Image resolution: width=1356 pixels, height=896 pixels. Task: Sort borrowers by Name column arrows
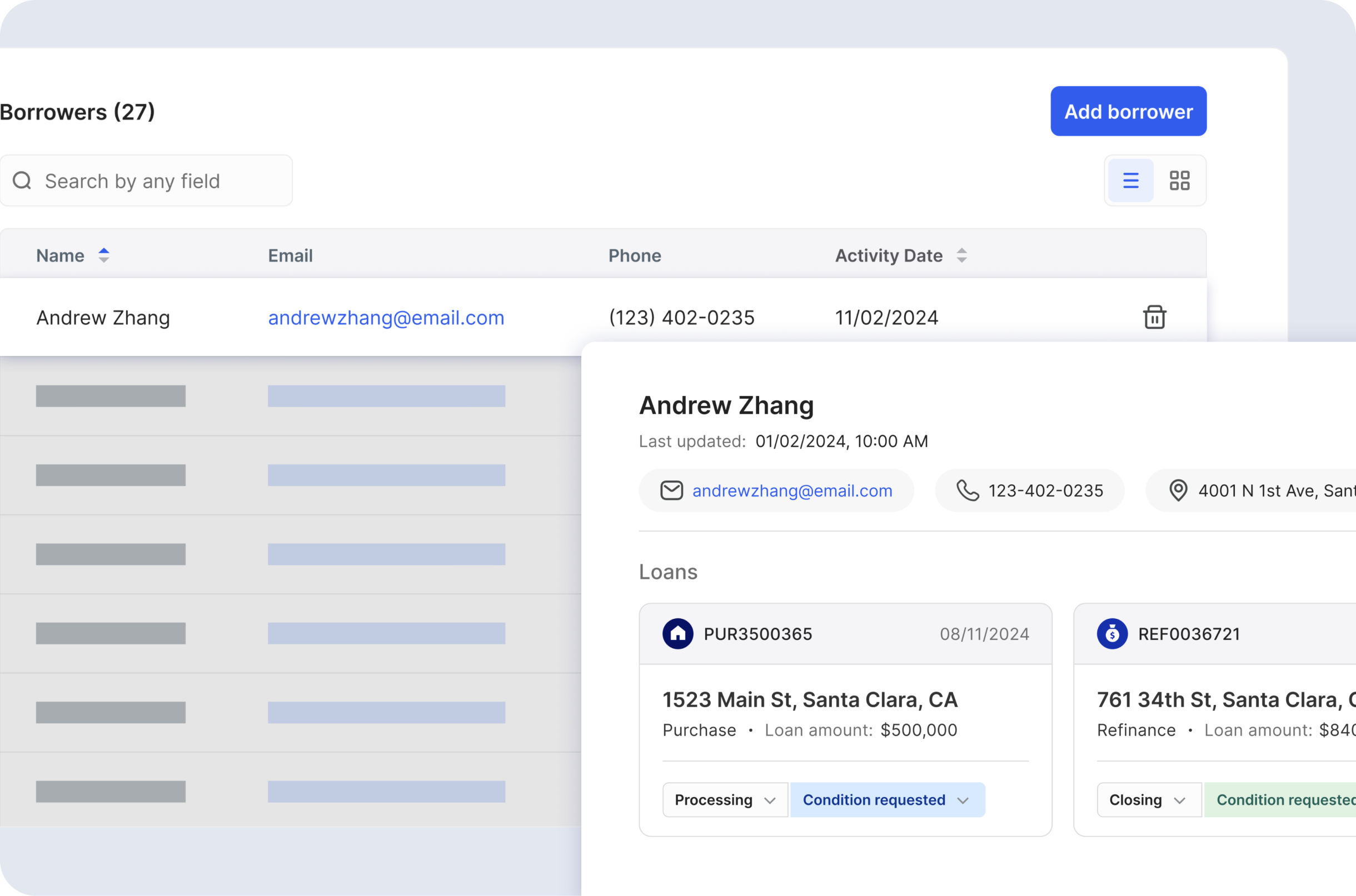point(103,255)
